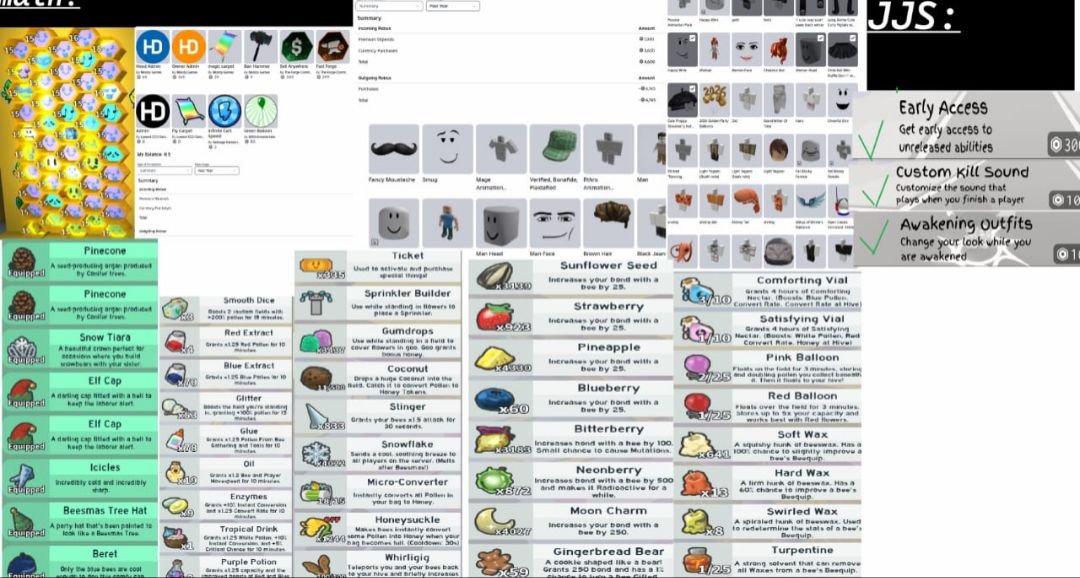1080x578 pixels.
Task: Open the Summary dropdown above Incoming Robux amounts
Action: (x=389, y=6)
